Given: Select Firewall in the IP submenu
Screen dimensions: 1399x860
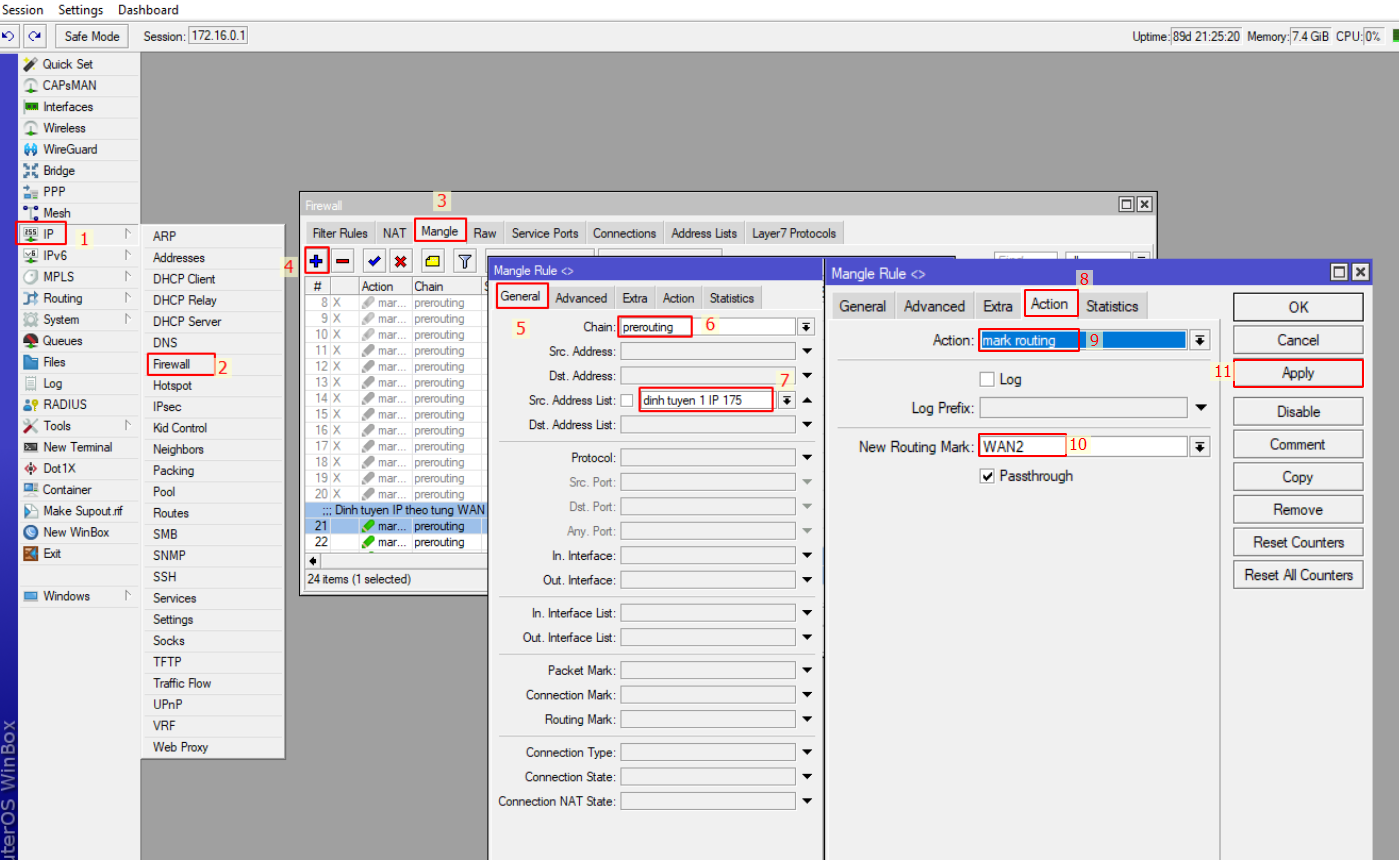Looking at the screenshot, I should click(171, 364).
